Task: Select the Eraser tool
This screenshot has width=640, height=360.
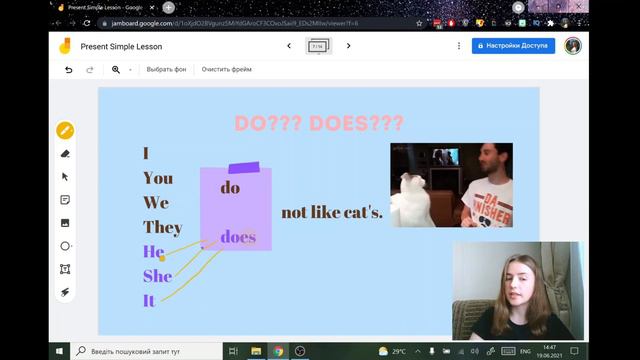Action: pos(65,154)
